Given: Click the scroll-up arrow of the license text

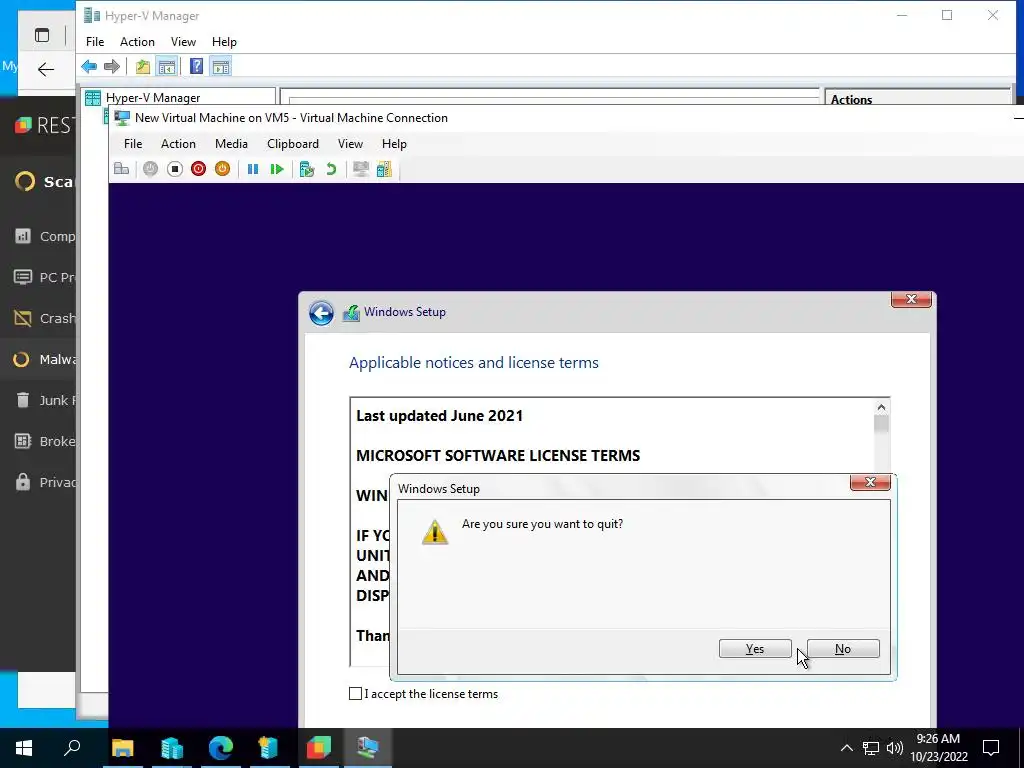Looking at the screenshot, I should [x=881, y=408].
